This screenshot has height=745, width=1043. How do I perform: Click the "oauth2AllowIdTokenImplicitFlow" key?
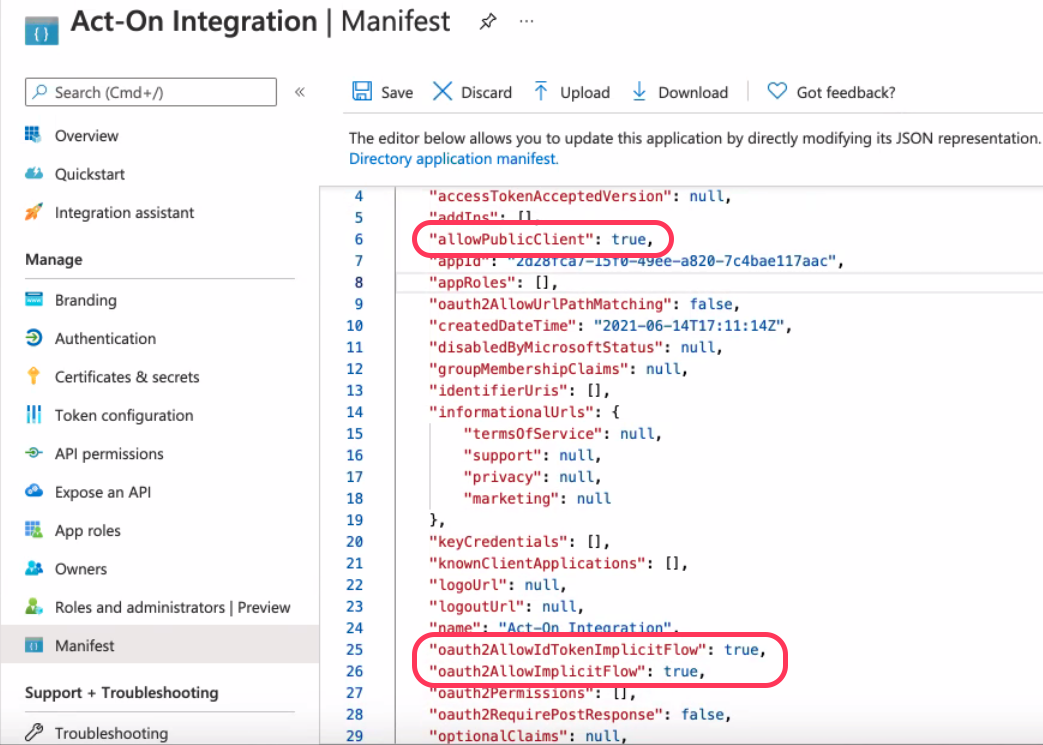pyautogui.click(x=567, y=649)
